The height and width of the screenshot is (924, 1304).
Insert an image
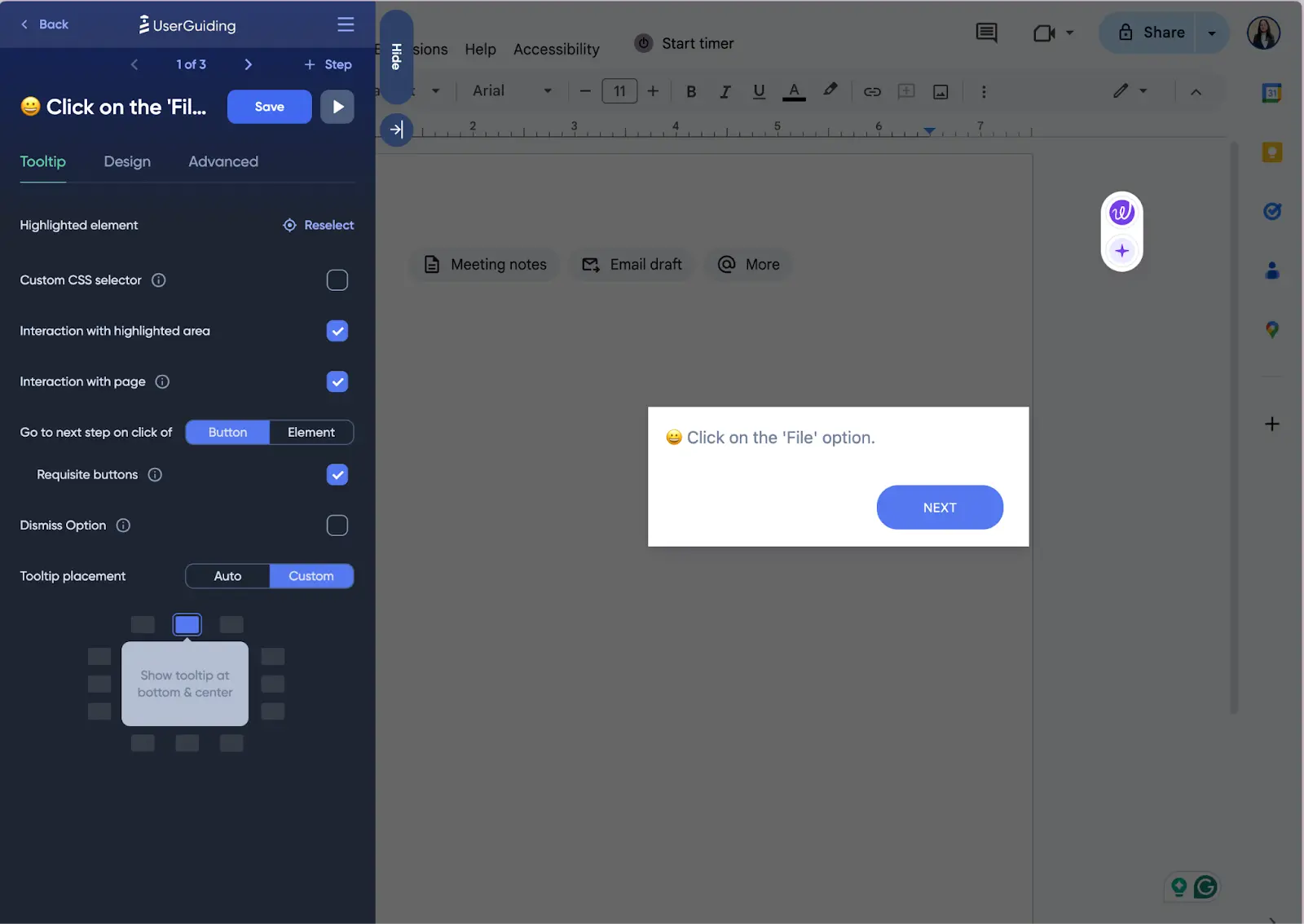[941, 91]
